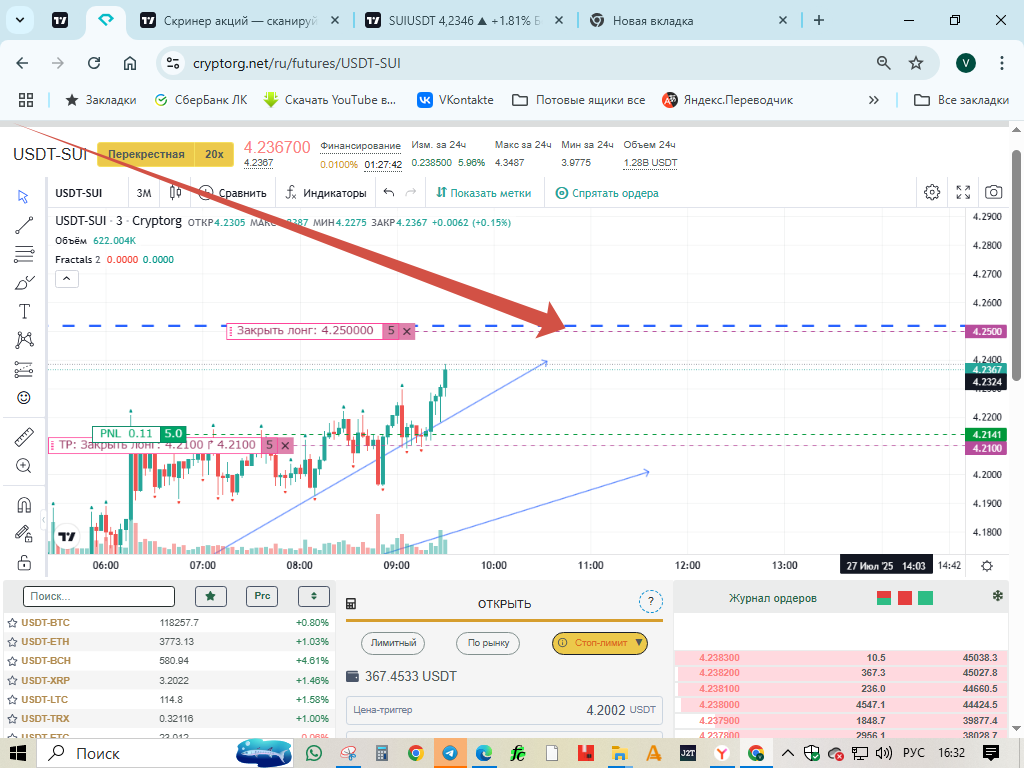Image resolution: width=1024 pixels, height=768 pixels.
Task: Cancel the Закрыть лонг 4.250000 order
Action: coord(407,331)
